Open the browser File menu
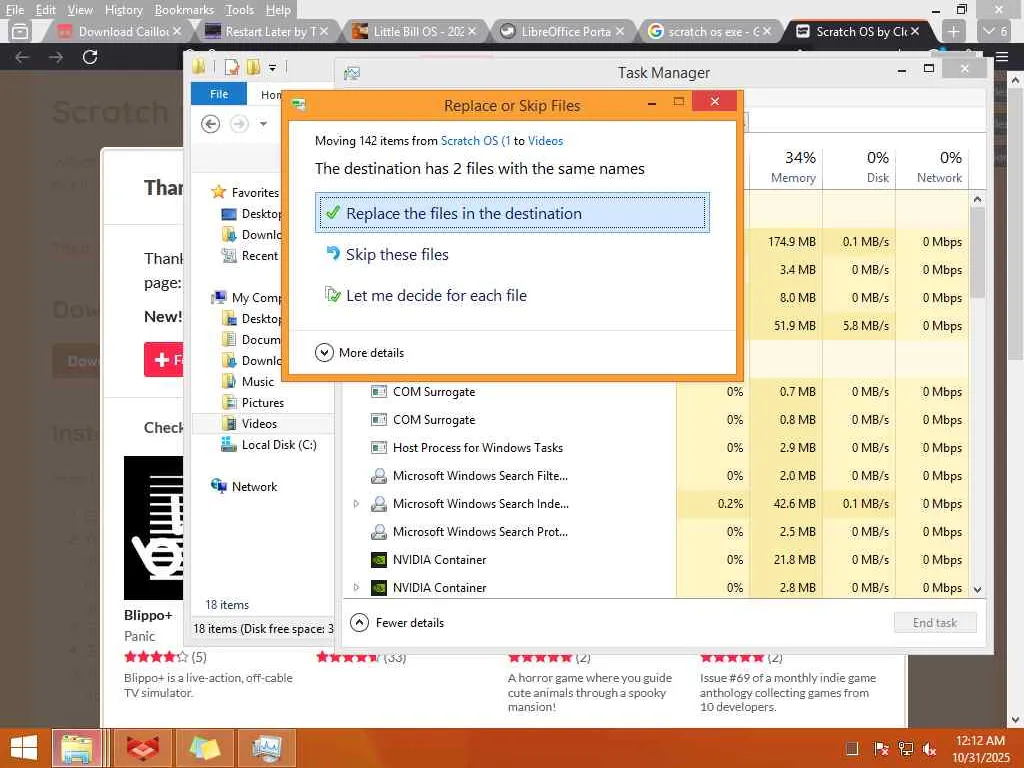1024x768 pixels. pyautogui.click(x=14, y=10)
